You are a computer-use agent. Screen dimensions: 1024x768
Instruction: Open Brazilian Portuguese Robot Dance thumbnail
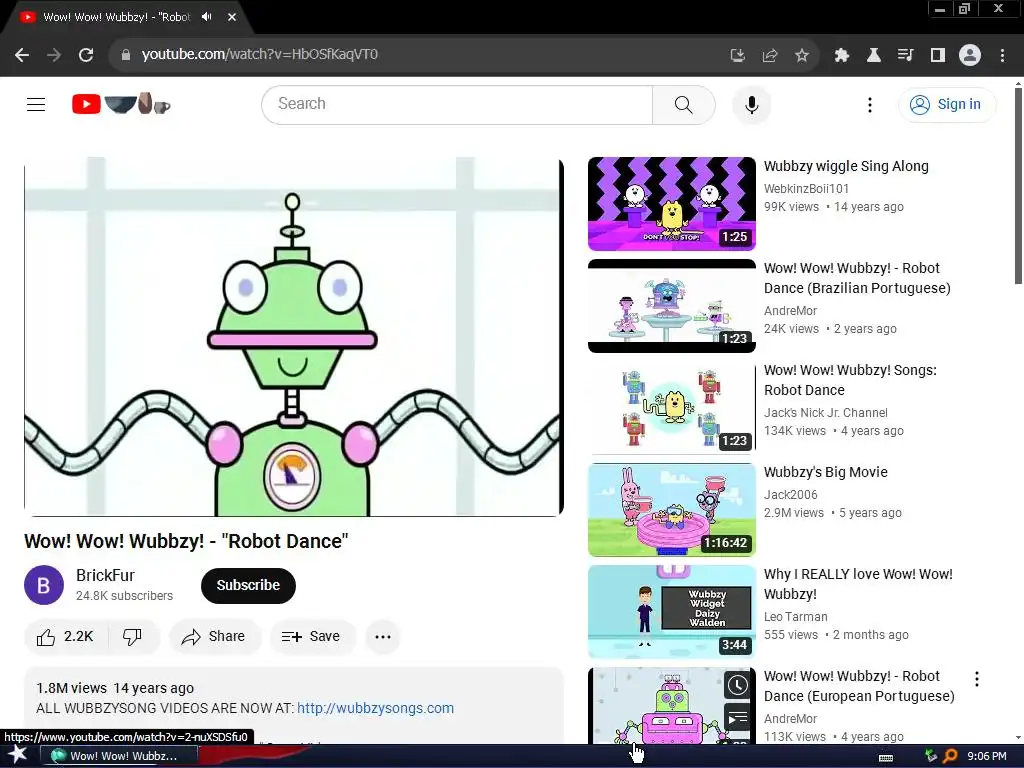(671, 306)
